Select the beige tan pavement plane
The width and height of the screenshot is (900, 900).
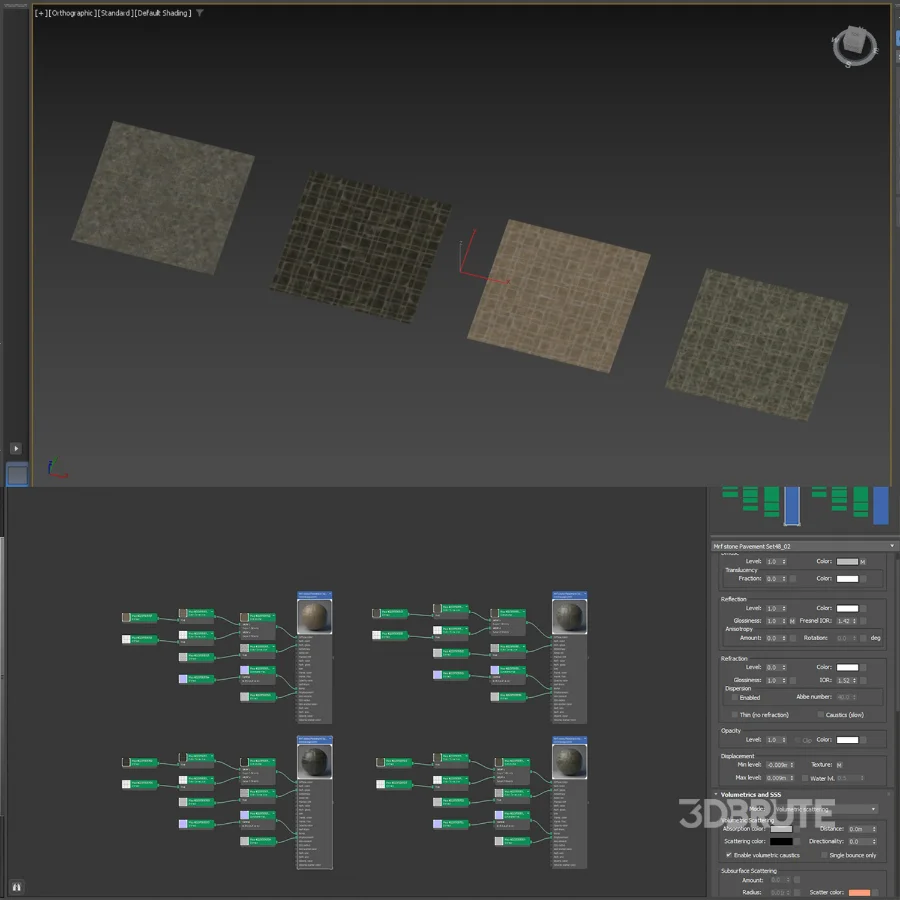point(558,296)
